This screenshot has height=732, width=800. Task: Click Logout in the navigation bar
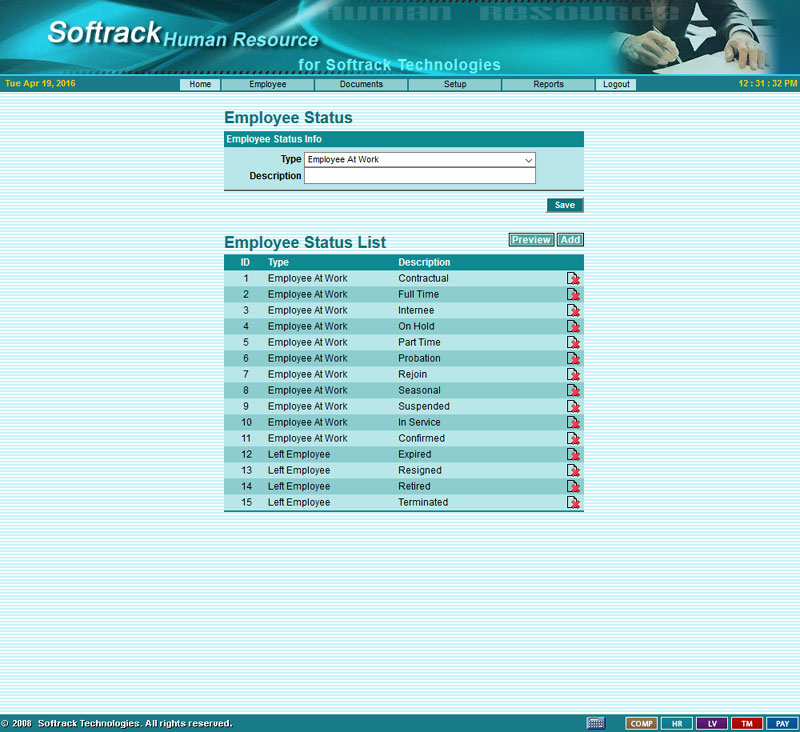tap(617, 85)
